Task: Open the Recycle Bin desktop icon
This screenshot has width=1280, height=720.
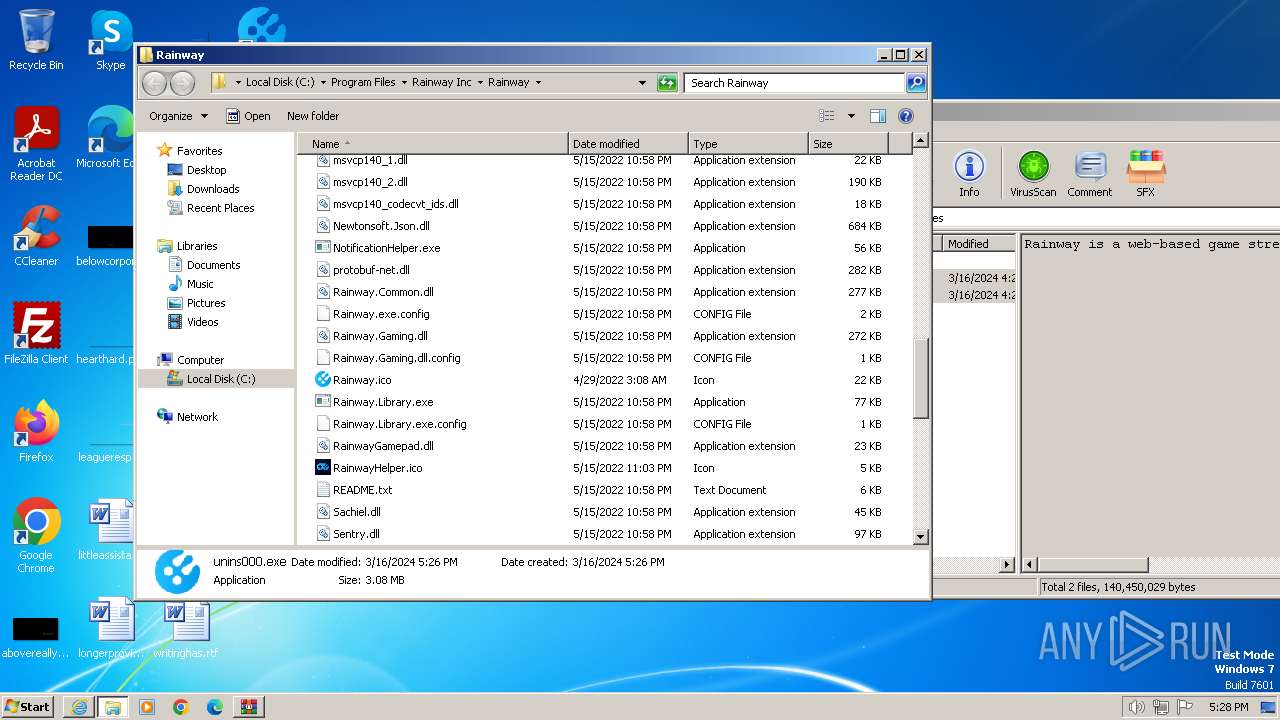Action: [x=36, y=40]
